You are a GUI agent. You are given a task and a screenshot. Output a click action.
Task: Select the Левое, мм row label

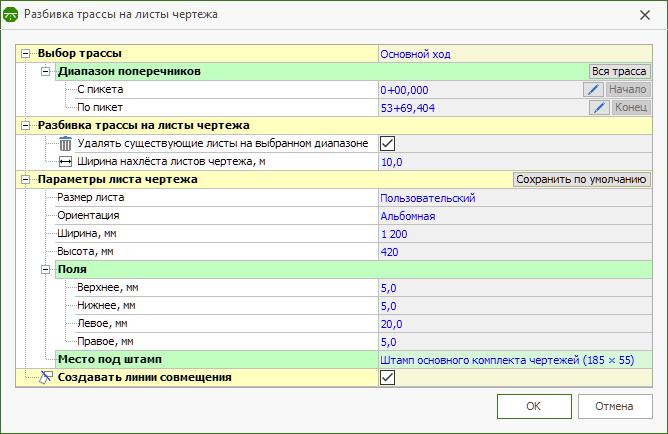point(102,323)
